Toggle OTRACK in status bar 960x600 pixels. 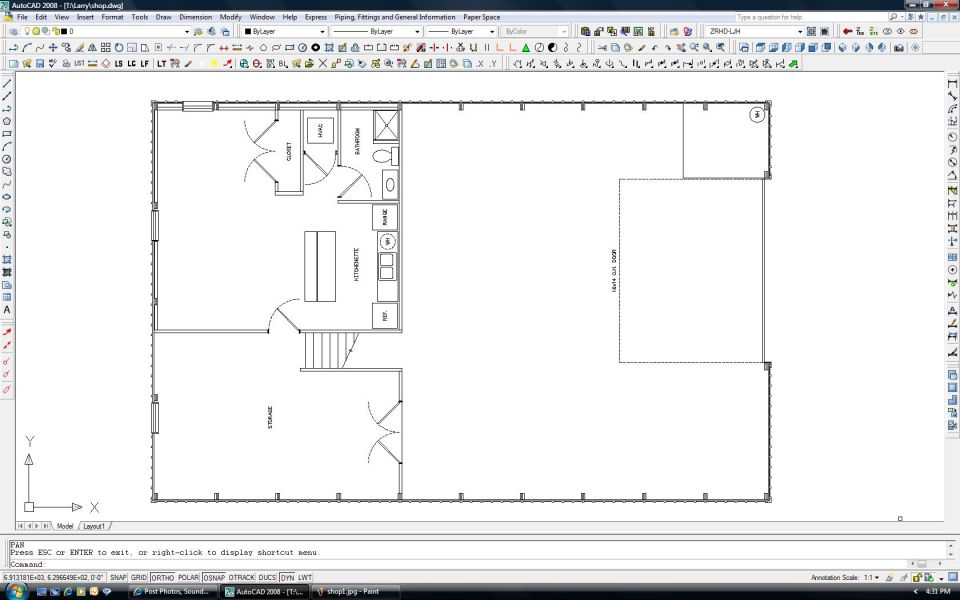click(241, 577)
